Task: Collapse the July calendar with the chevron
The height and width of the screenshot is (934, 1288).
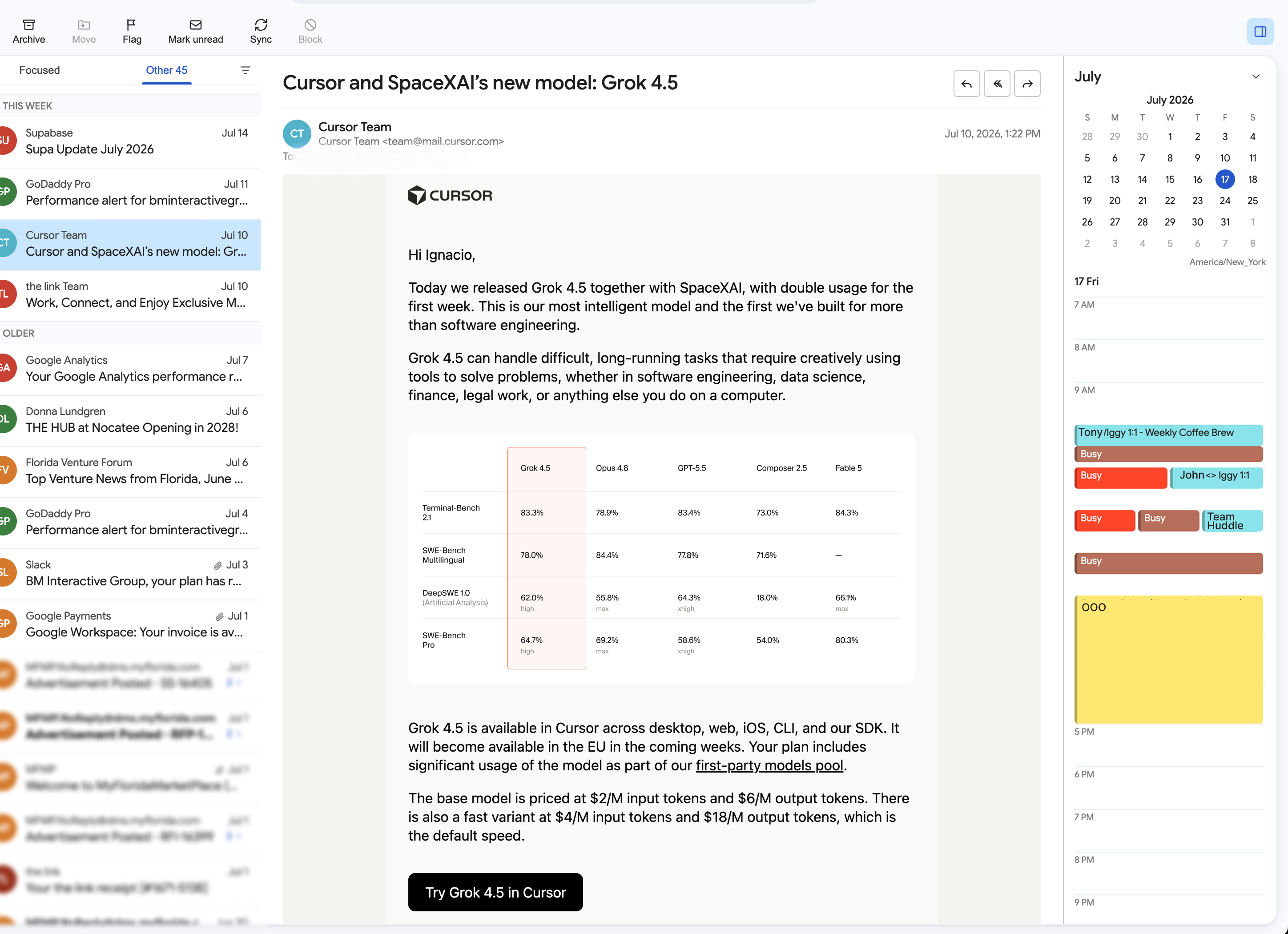Action: (1256, 76)
